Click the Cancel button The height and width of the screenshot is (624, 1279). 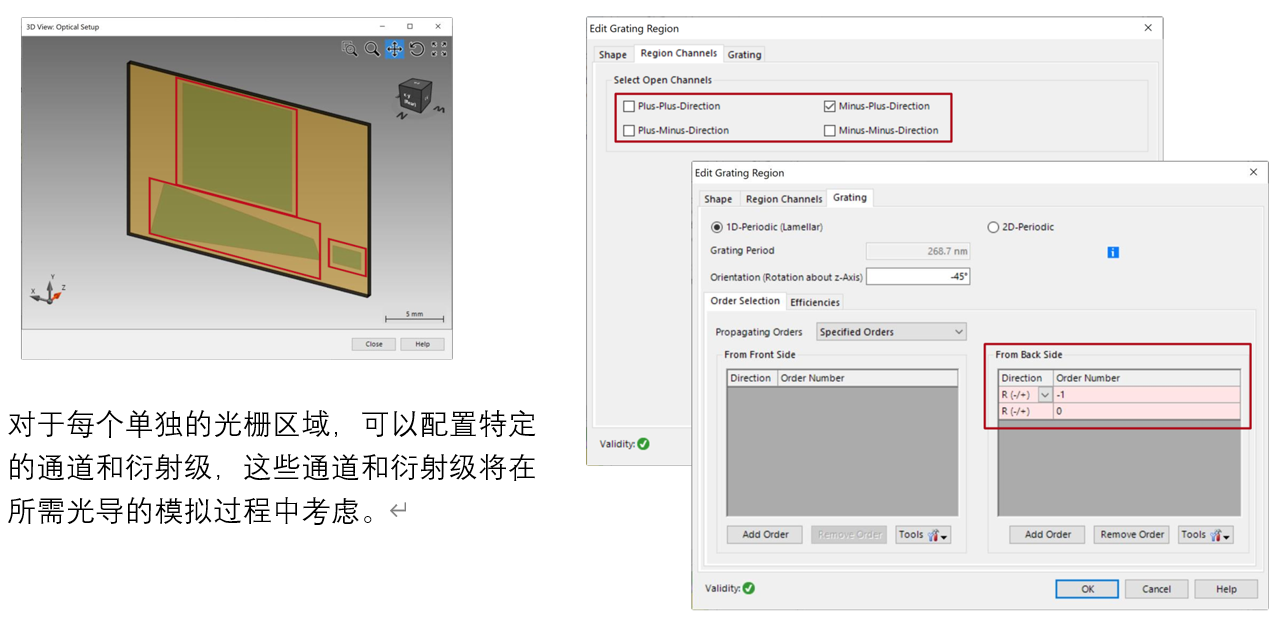[1156, 589]
